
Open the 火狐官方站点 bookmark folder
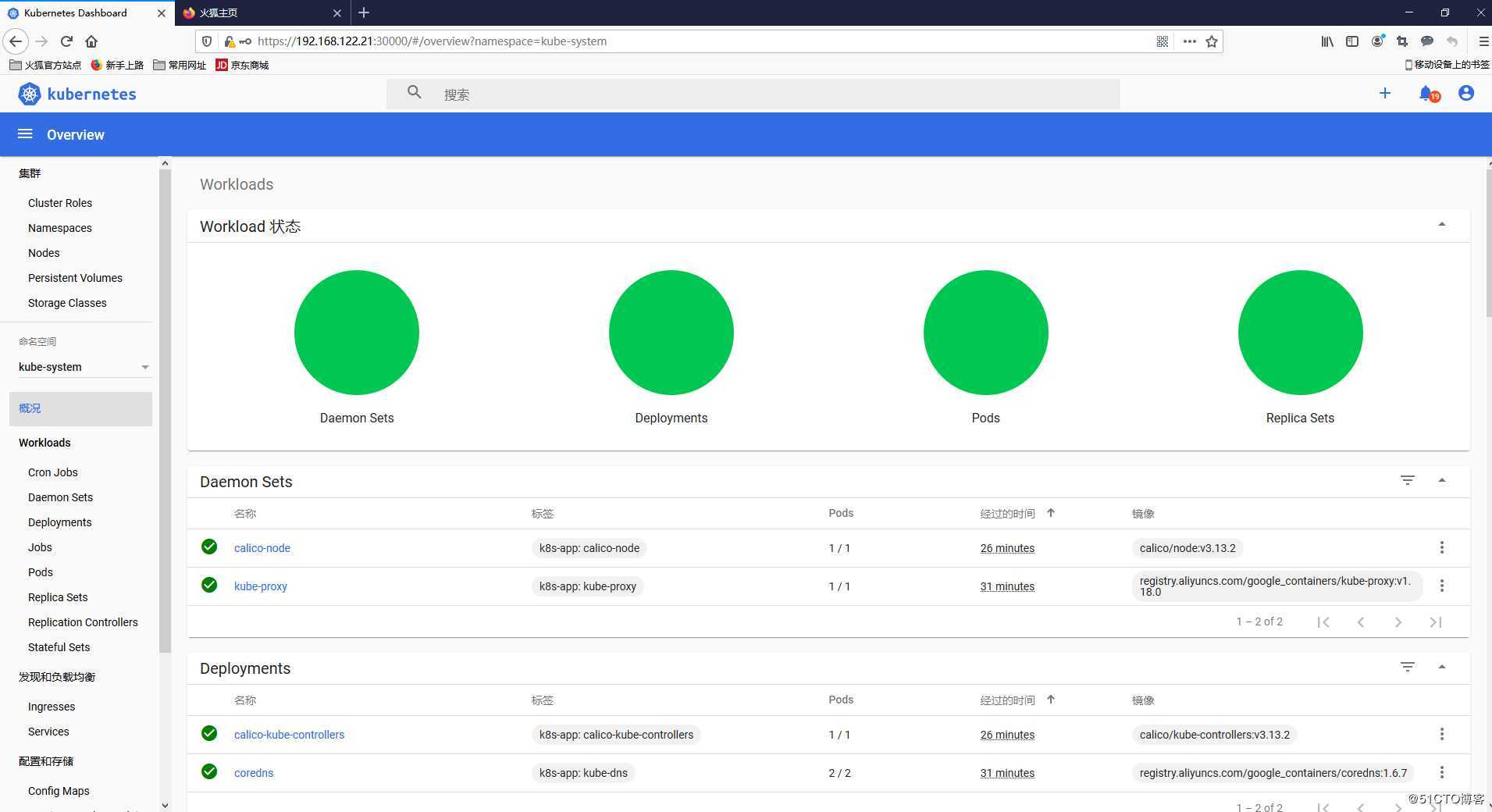[45, 65]
